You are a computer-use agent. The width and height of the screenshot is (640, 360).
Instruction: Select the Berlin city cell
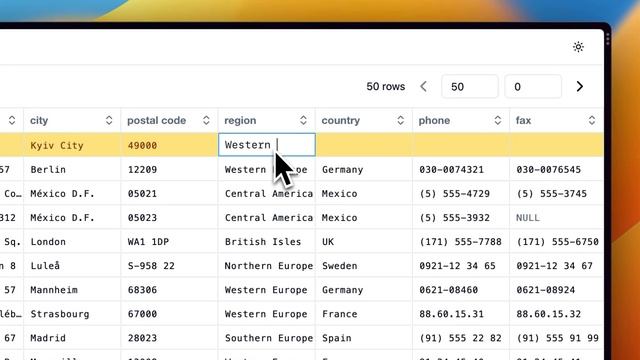(72, 169)
